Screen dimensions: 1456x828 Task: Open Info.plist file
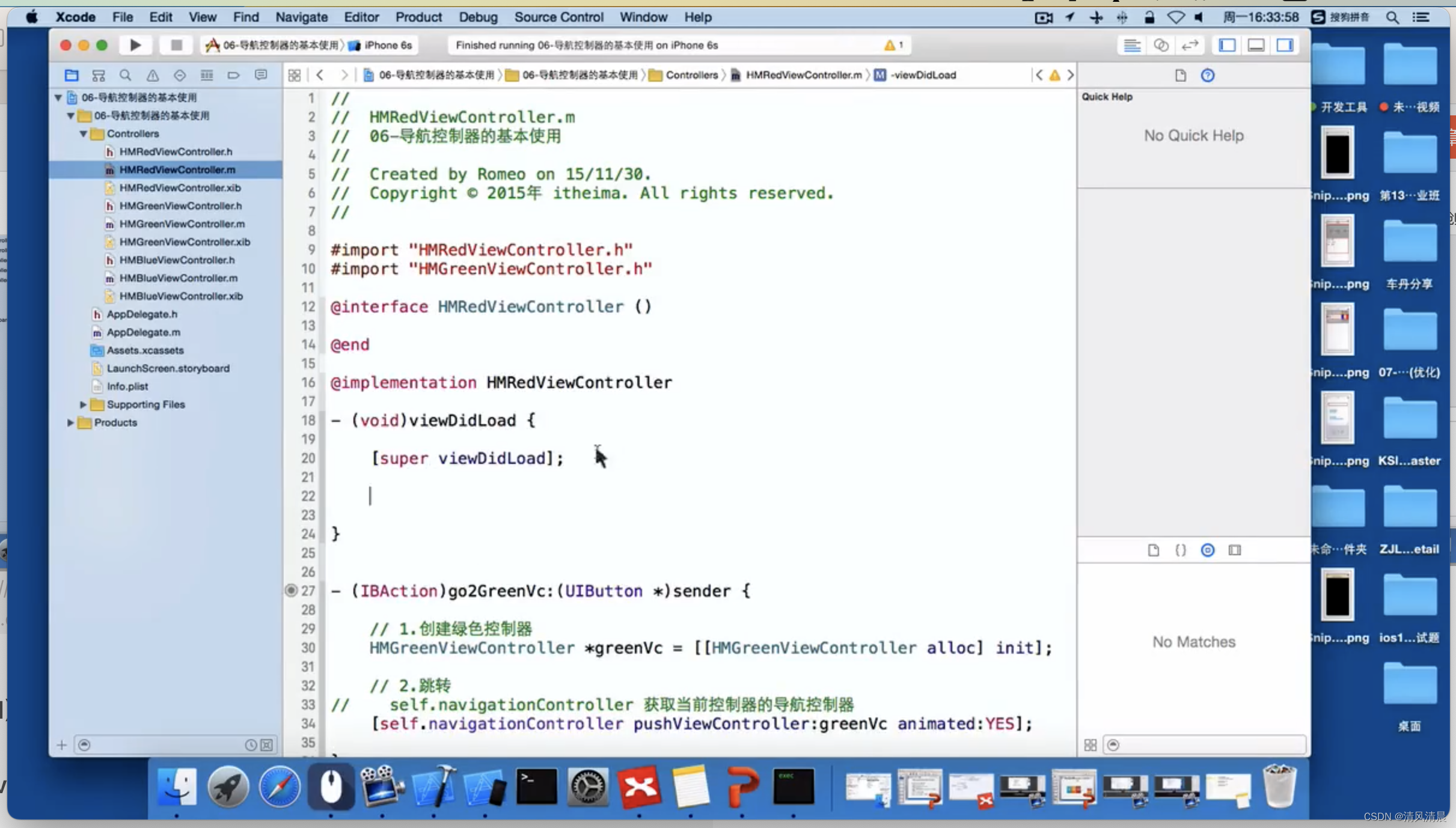[x=127, y=386]
